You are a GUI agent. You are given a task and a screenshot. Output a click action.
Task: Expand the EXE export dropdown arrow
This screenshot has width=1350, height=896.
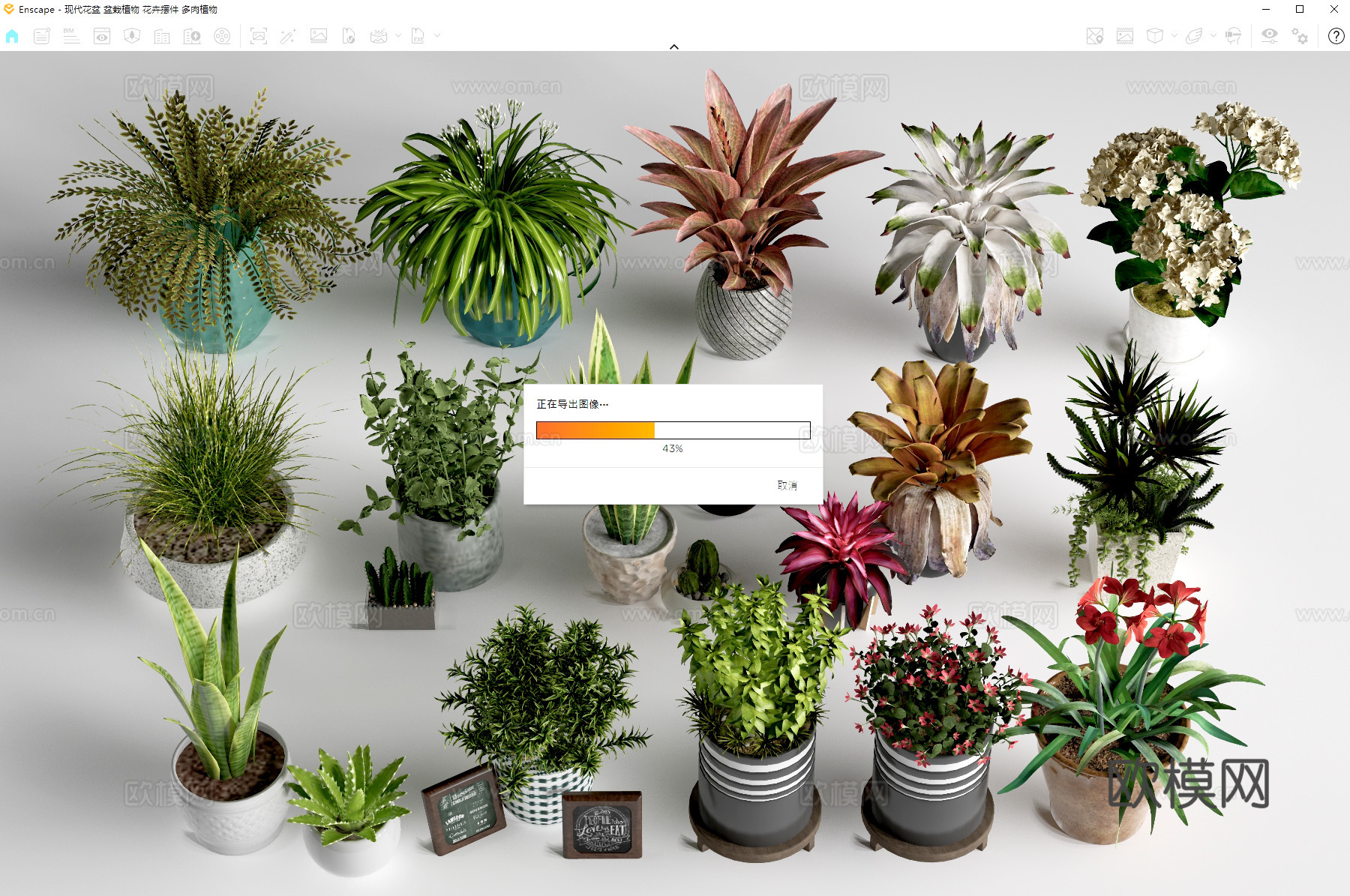(x=437, y=35)
